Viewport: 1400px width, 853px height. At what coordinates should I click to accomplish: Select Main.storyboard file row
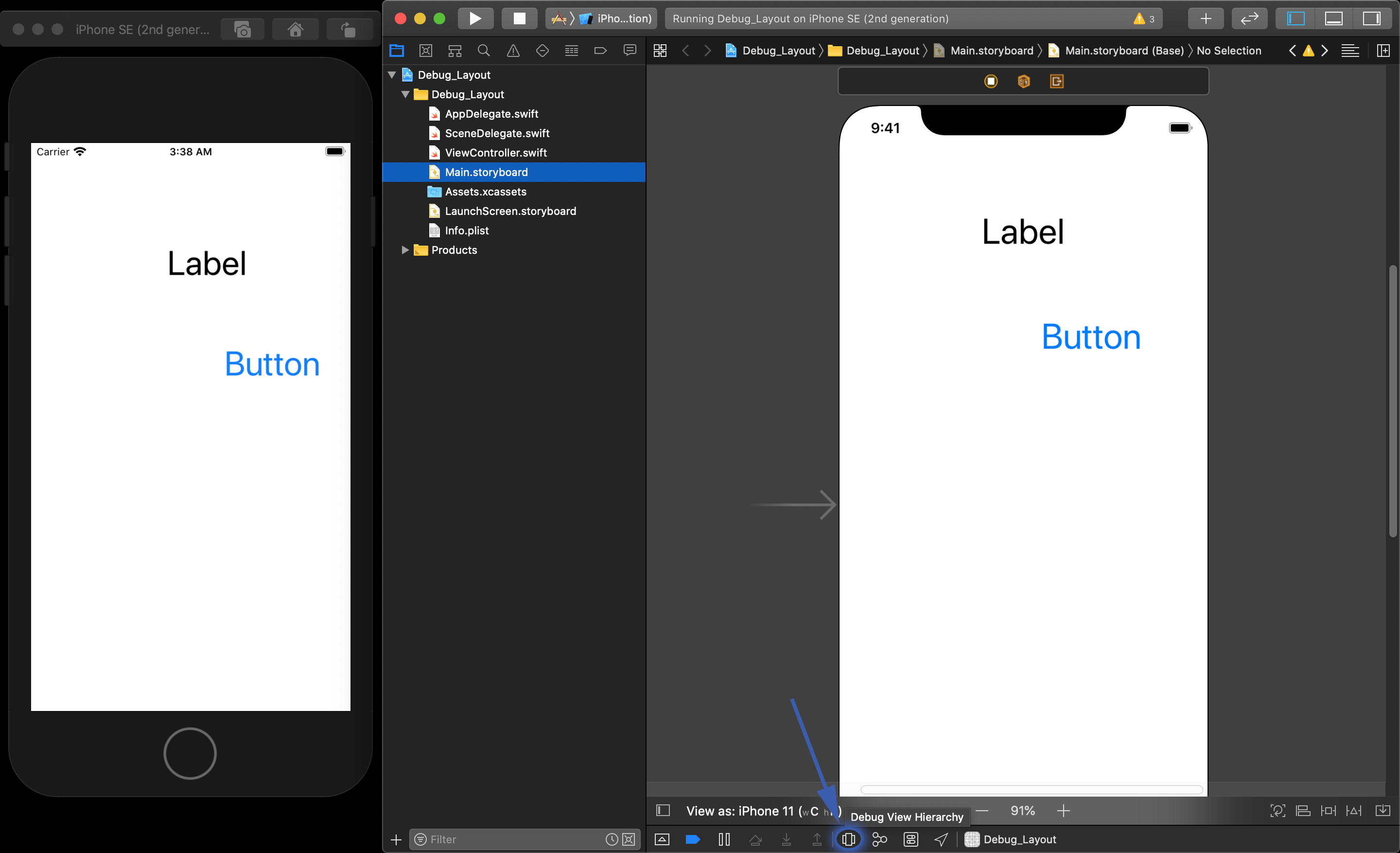point(514,172)
